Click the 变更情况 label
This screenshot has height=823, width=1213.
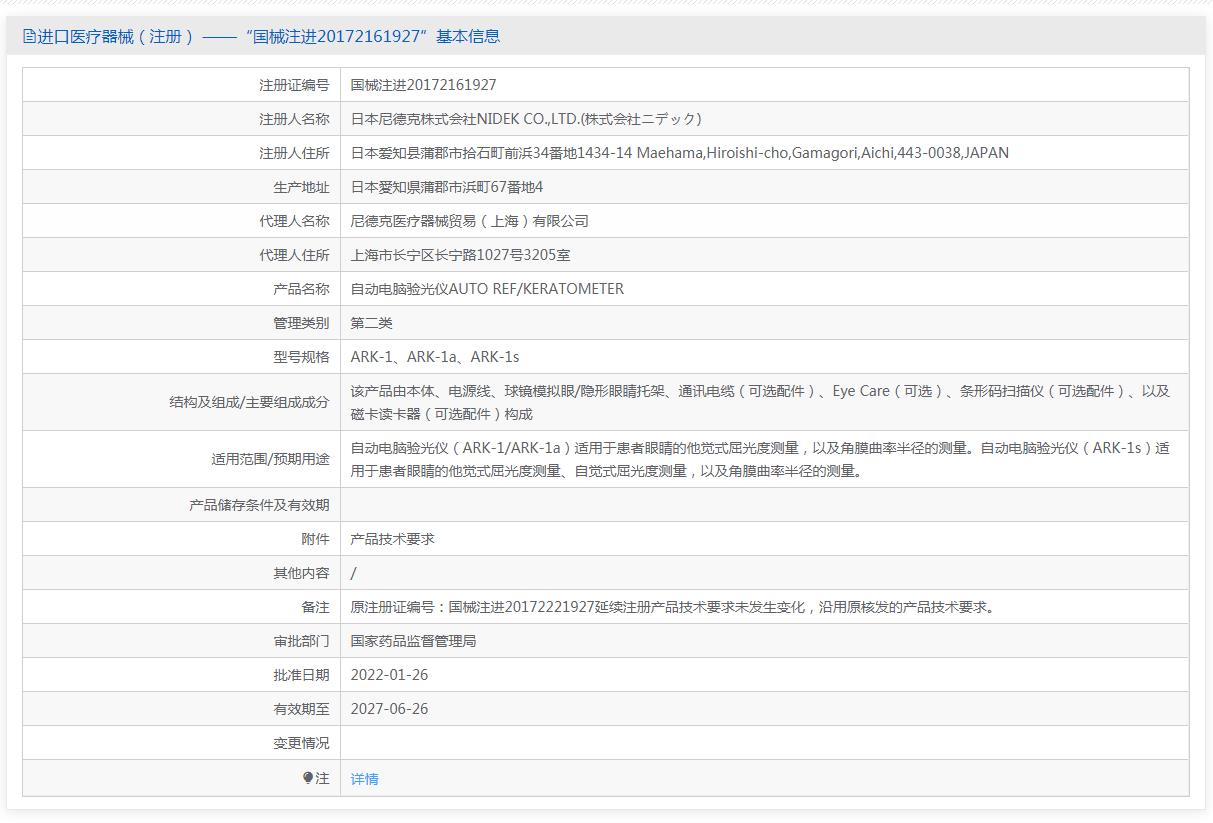click(301, 743)
